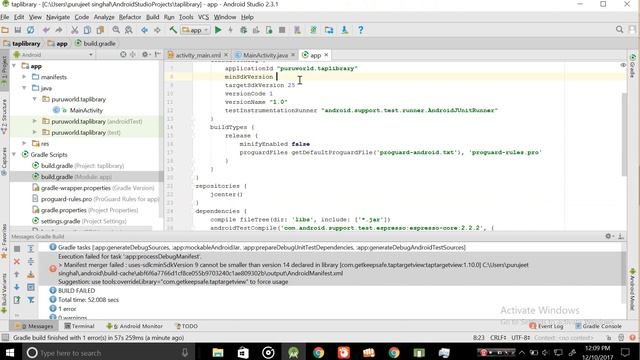This screenshot has height=360, width=640.
Task: Click the Save All toolbar icon
Action: pyautogui.click(x=18, y=30)
